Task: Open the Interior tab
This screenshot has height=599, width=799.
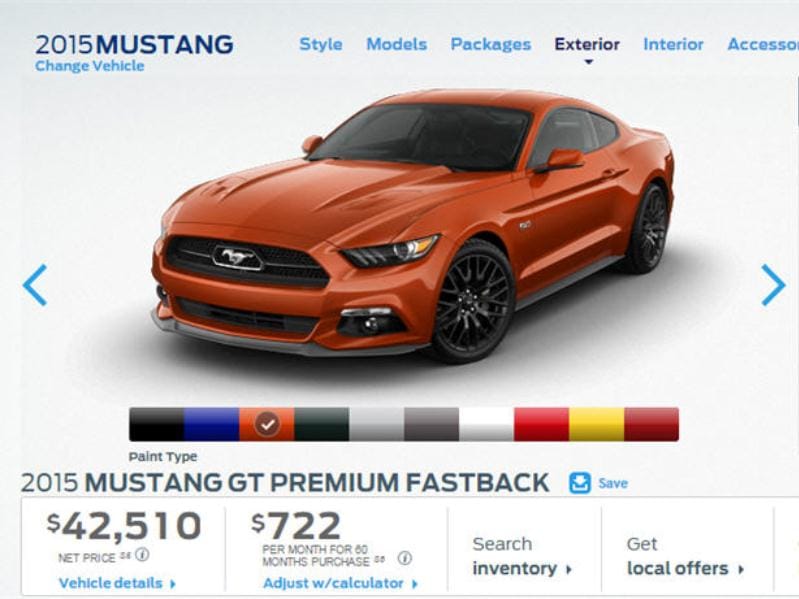Action: pos(673,44)
